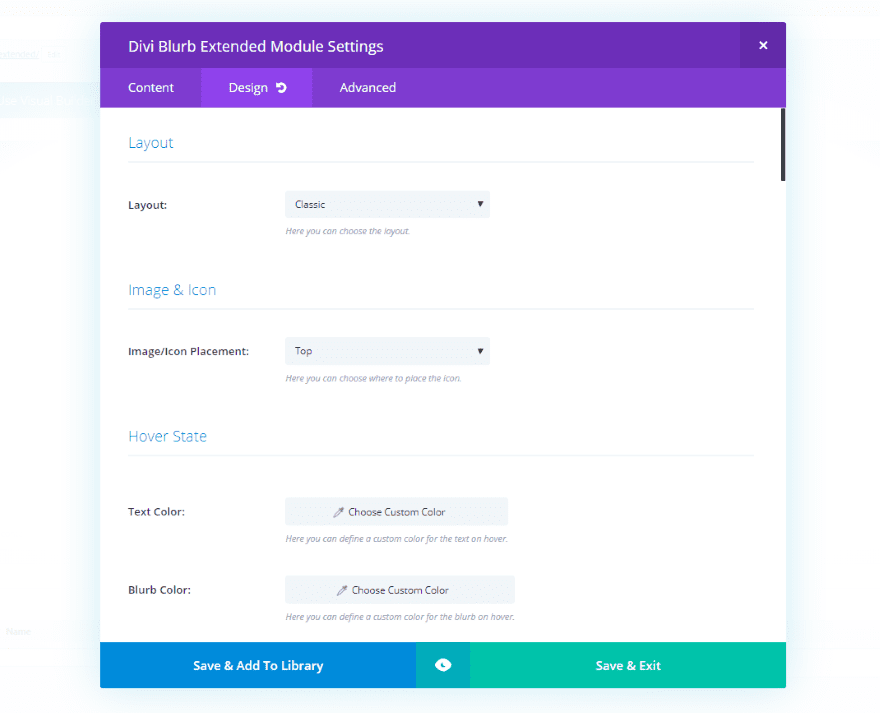Click the eye preview icon button
The image size is (880, 713).
pos(443,665)
